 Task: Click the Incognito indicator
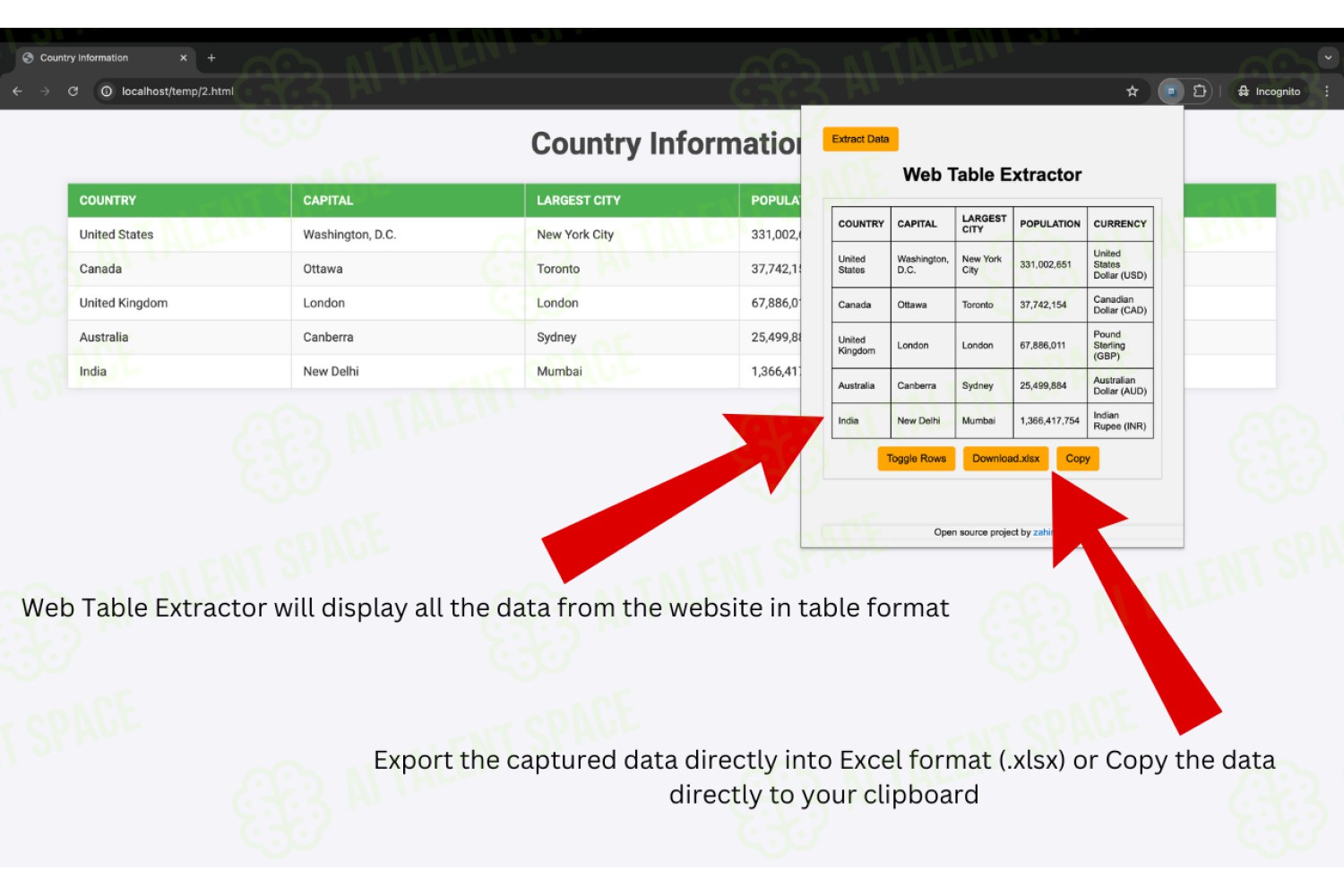coord(1269,91)
